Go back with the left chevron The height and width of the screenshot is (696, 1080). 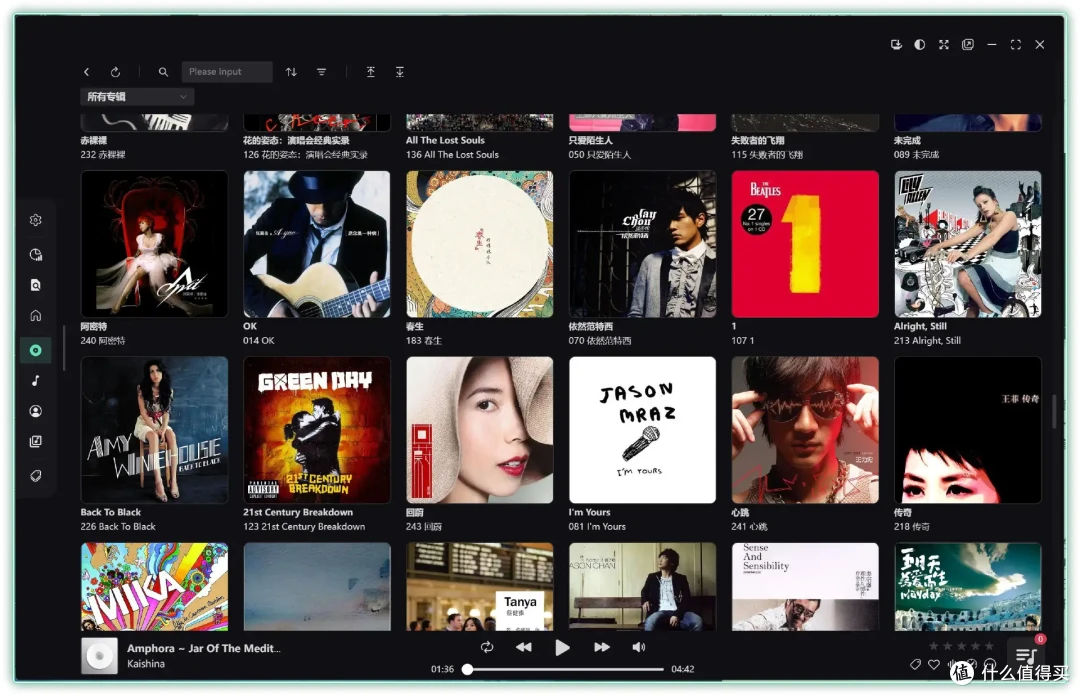point(86,72)
